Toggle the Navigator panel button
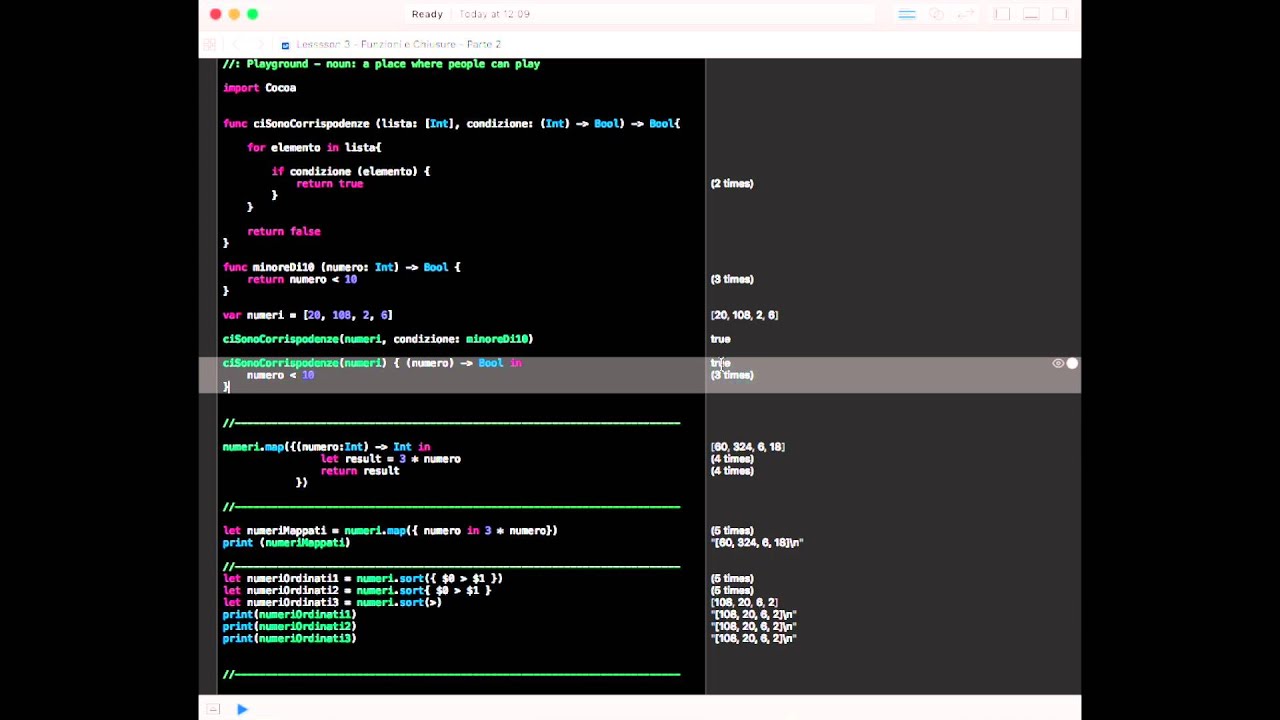Screen dimensions: 1280x720 [x=1003, y=14]
